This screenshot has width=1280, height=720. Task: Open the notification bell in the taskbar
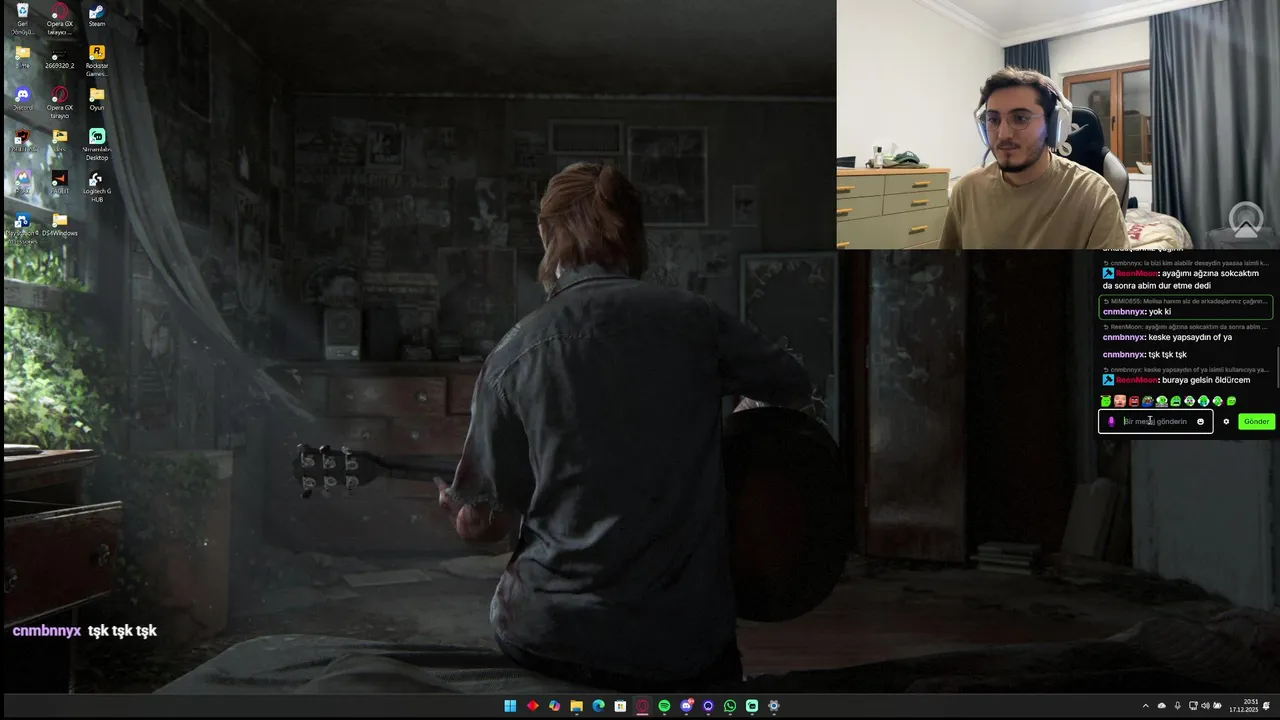[1267, 706]
